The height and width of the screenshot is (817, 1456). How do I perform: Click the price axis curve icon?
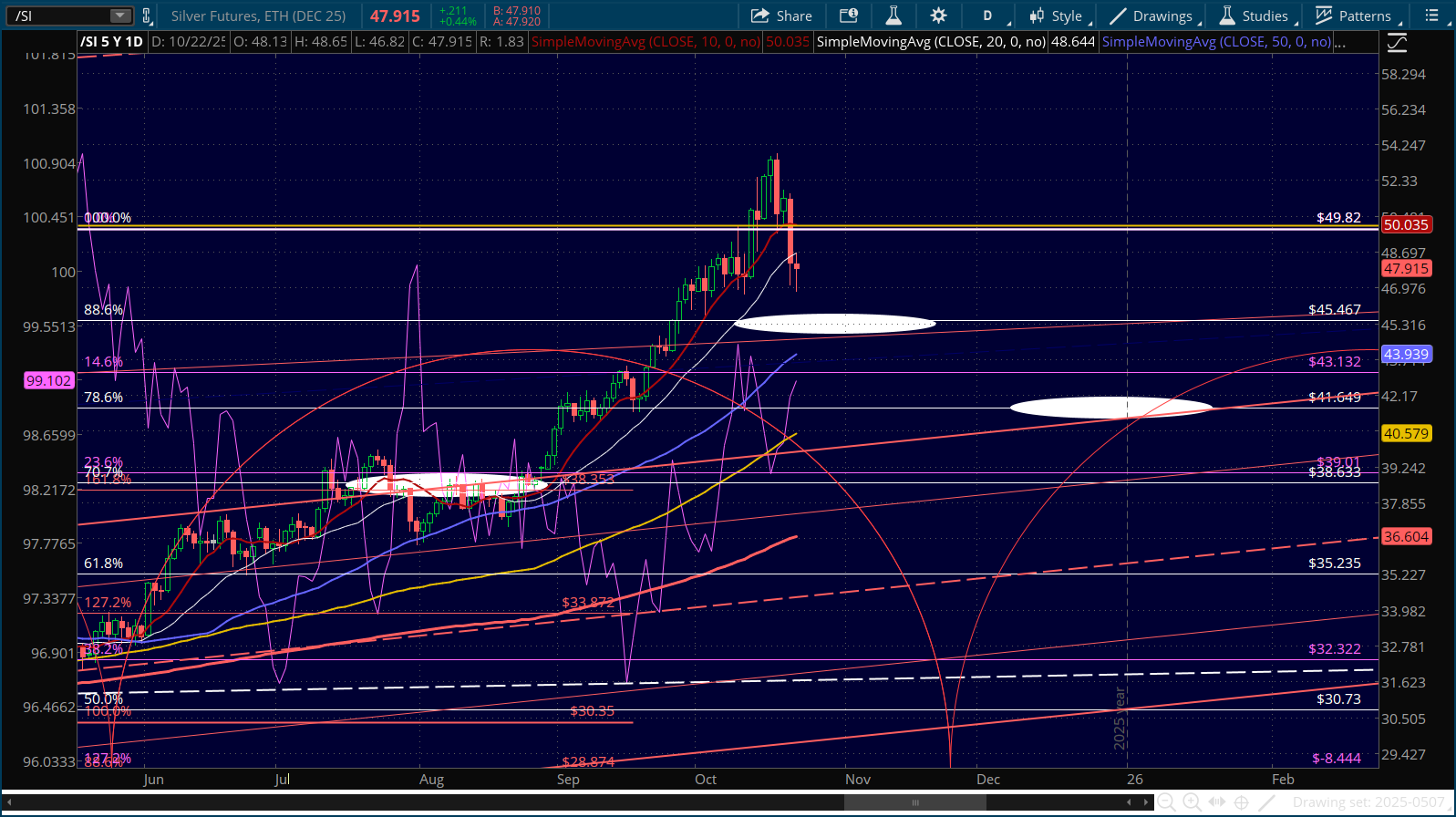(x=1396, y=43)
